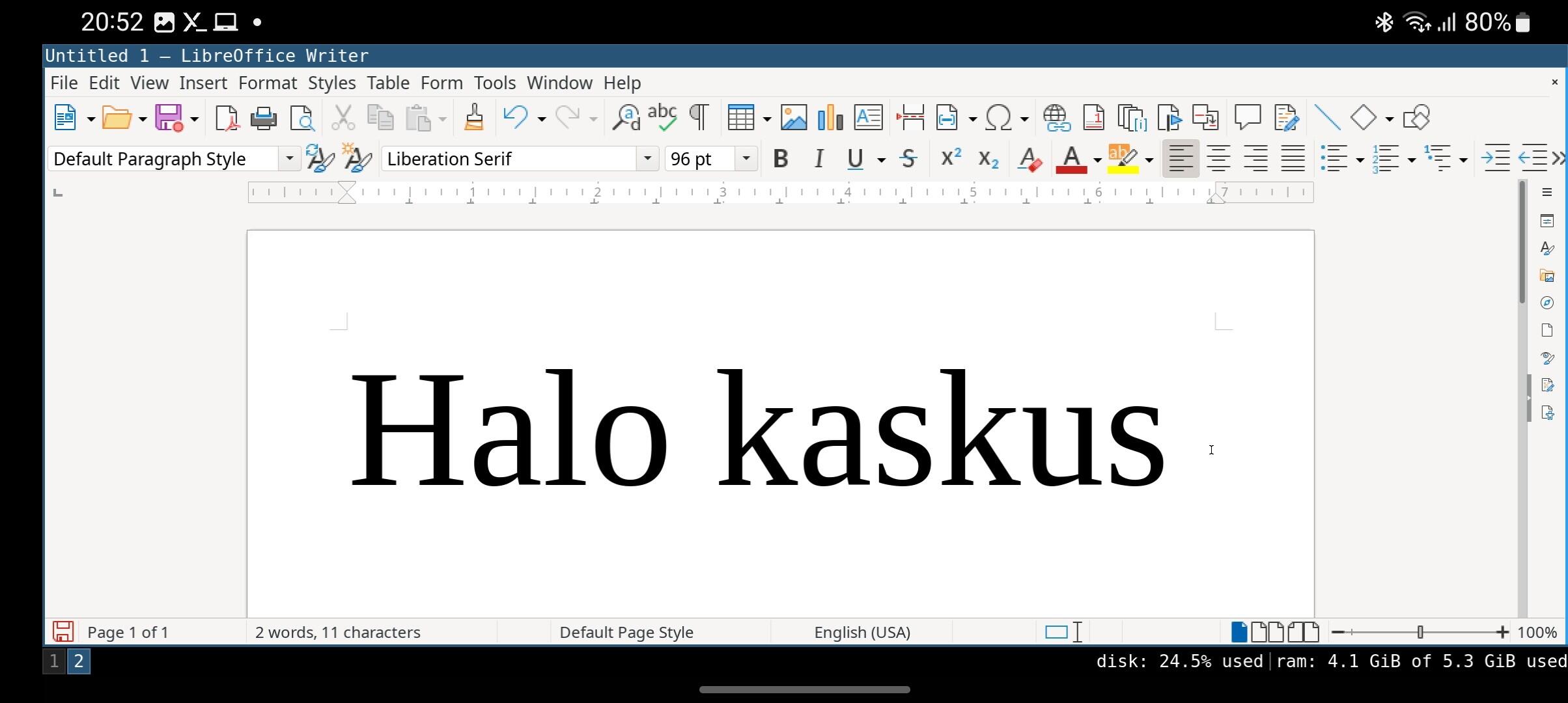Image resolution: width=1568 pixels, height=703 pixels.
Task: Open the underline style dropdown arrow
Action: tap(881, 160)
